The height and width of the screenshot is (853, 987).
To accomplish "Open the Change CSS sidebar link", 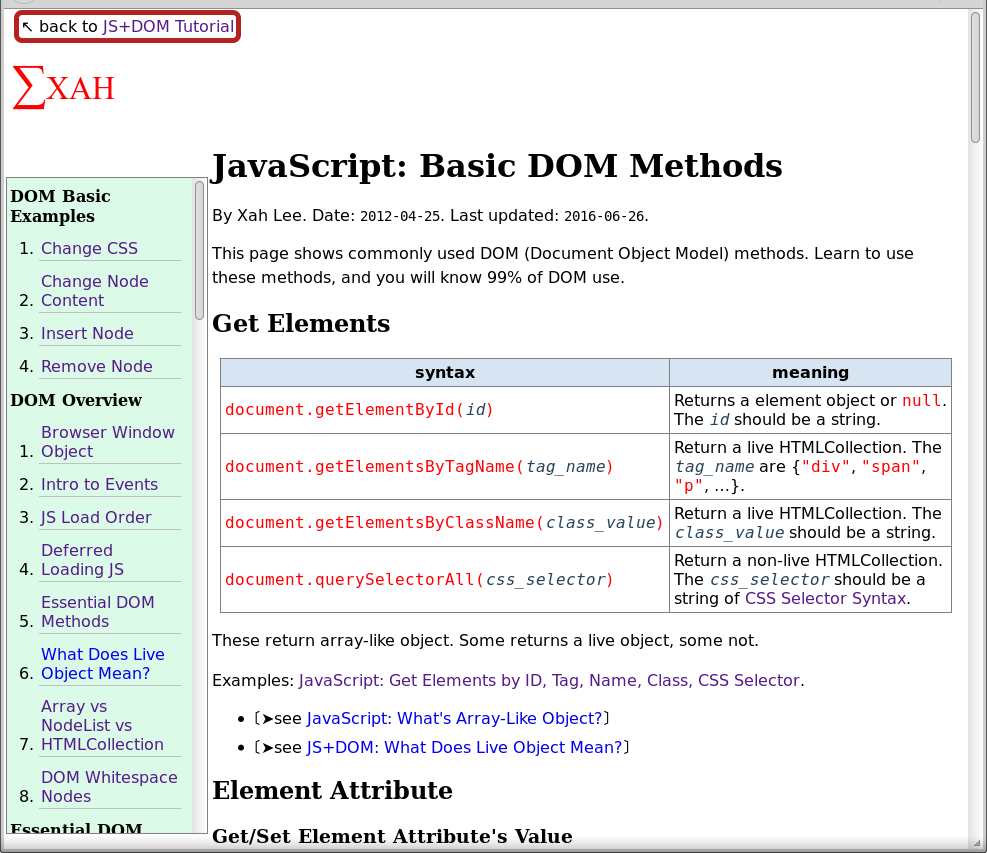I will pyautogui.click(x=89, y=249).
